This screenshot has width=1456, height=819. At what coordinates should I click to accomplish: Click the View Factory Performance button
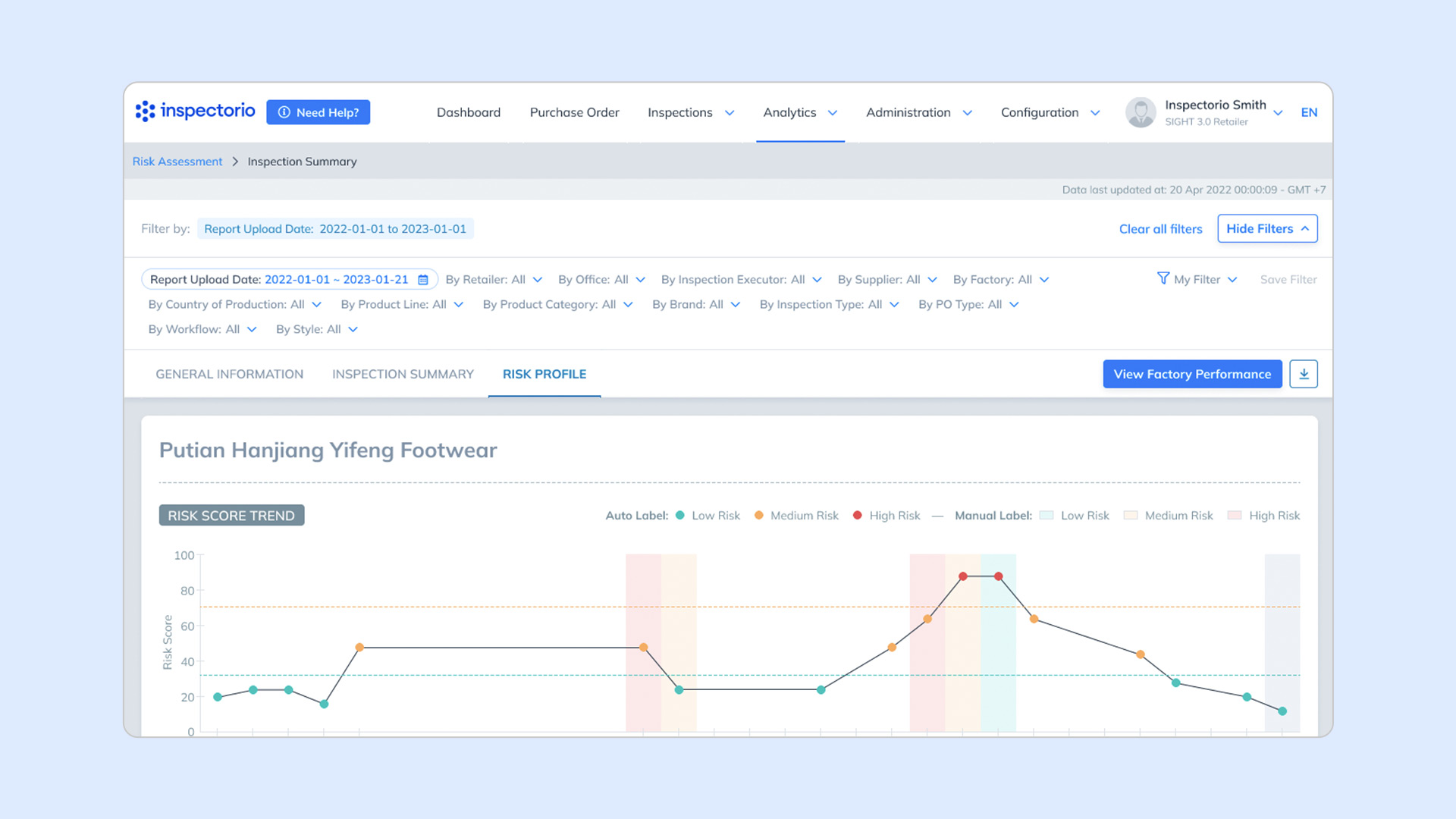click(1192, 374)
